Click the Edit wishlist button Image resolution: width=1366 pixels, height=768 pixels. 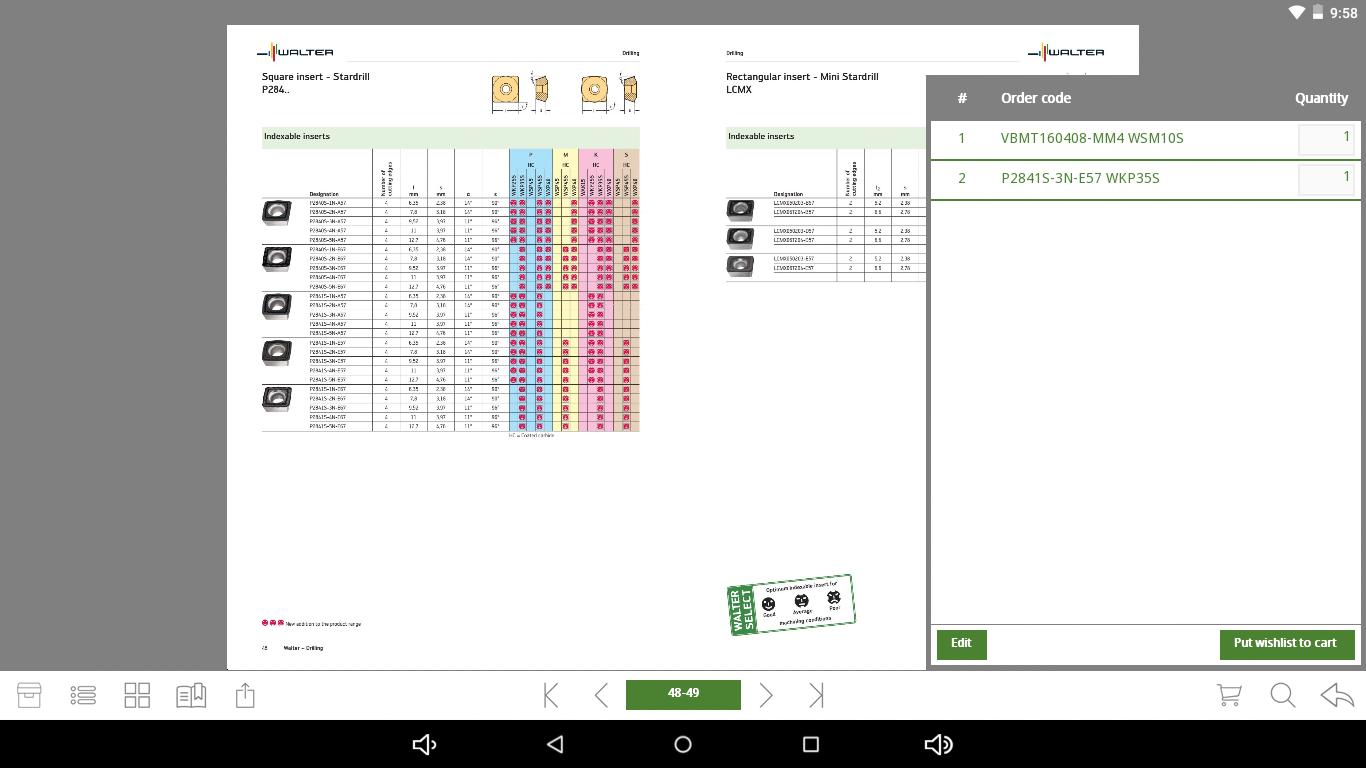961,644
